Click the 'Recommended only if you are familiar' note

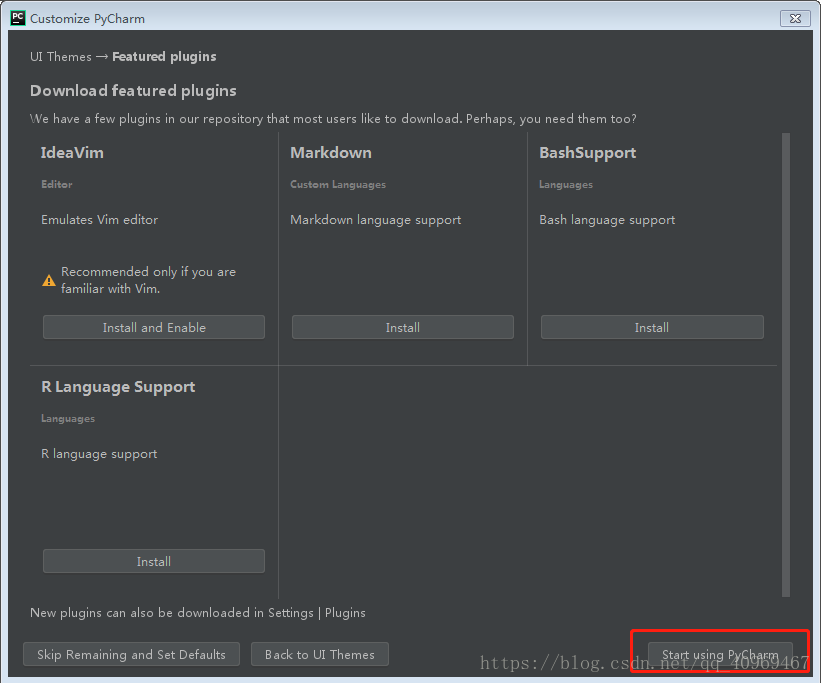tap(149, 280)
